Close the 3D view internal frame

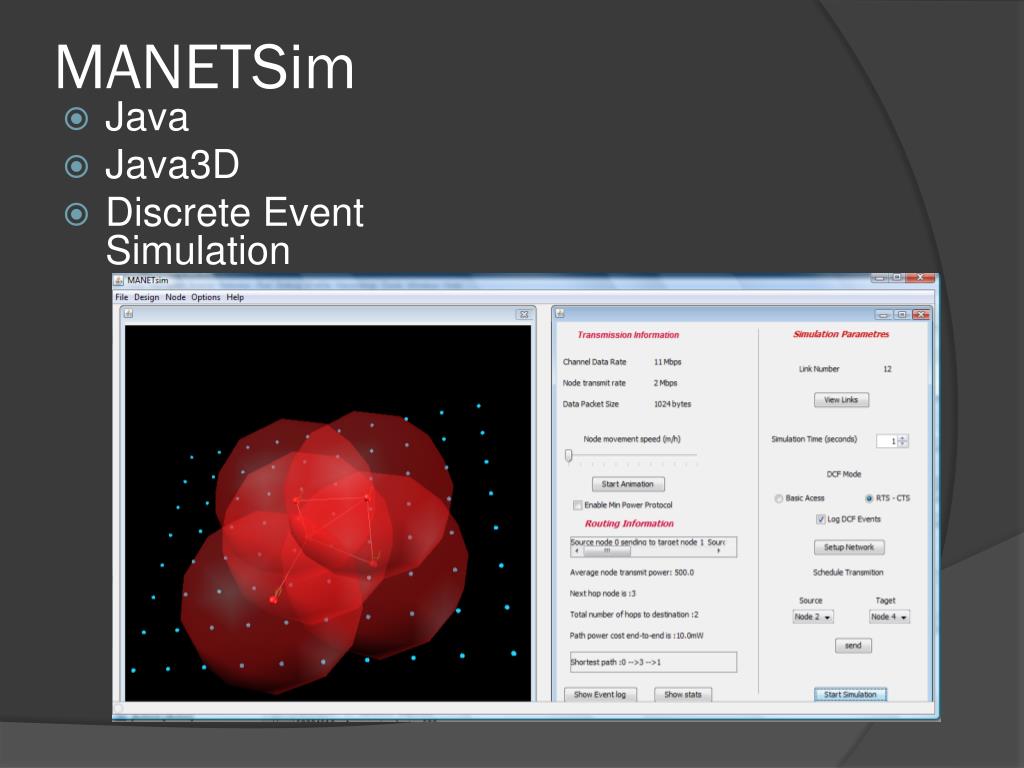(523, 315)
